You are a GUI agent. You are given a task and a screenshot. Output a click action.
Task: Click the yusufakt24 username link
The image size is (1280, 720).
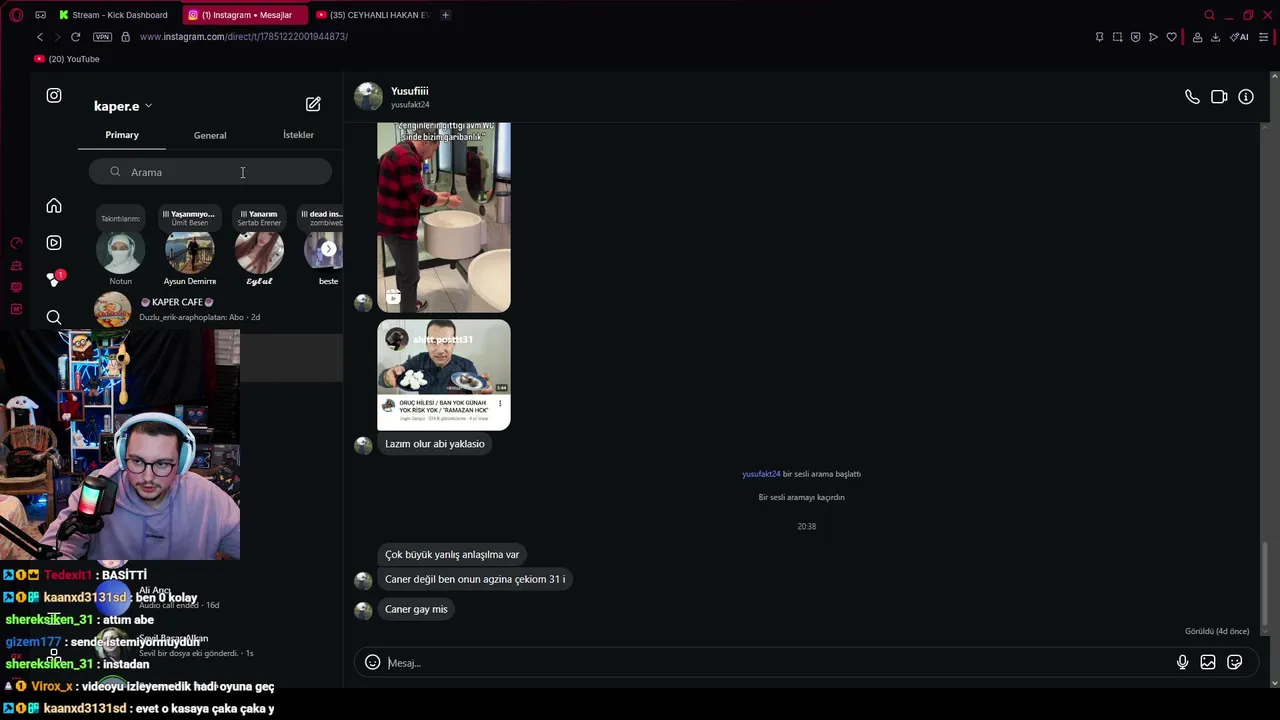[410, 105]
